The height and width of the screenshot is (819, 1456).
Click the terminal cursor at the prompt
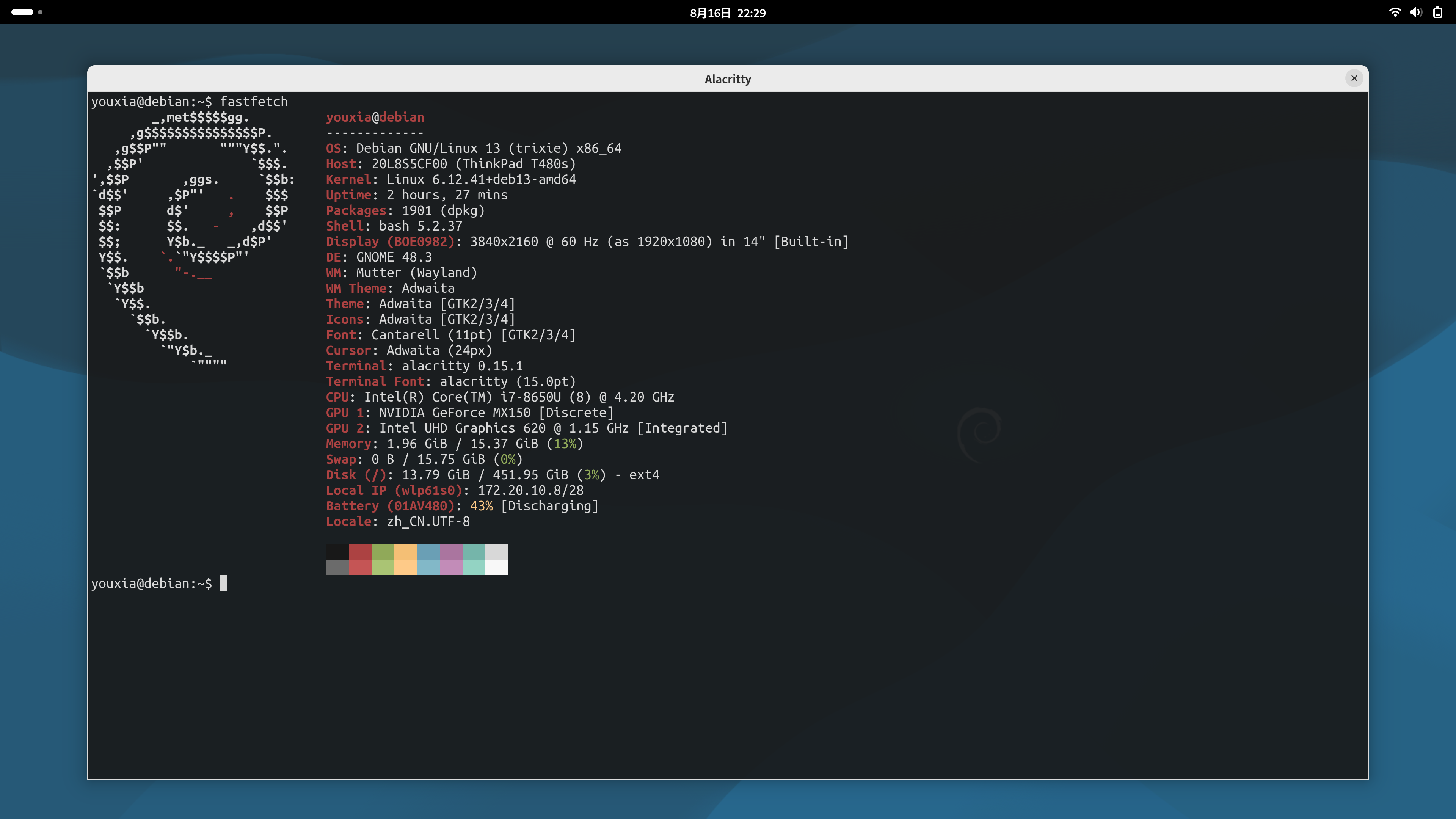[x=224, y=583]
